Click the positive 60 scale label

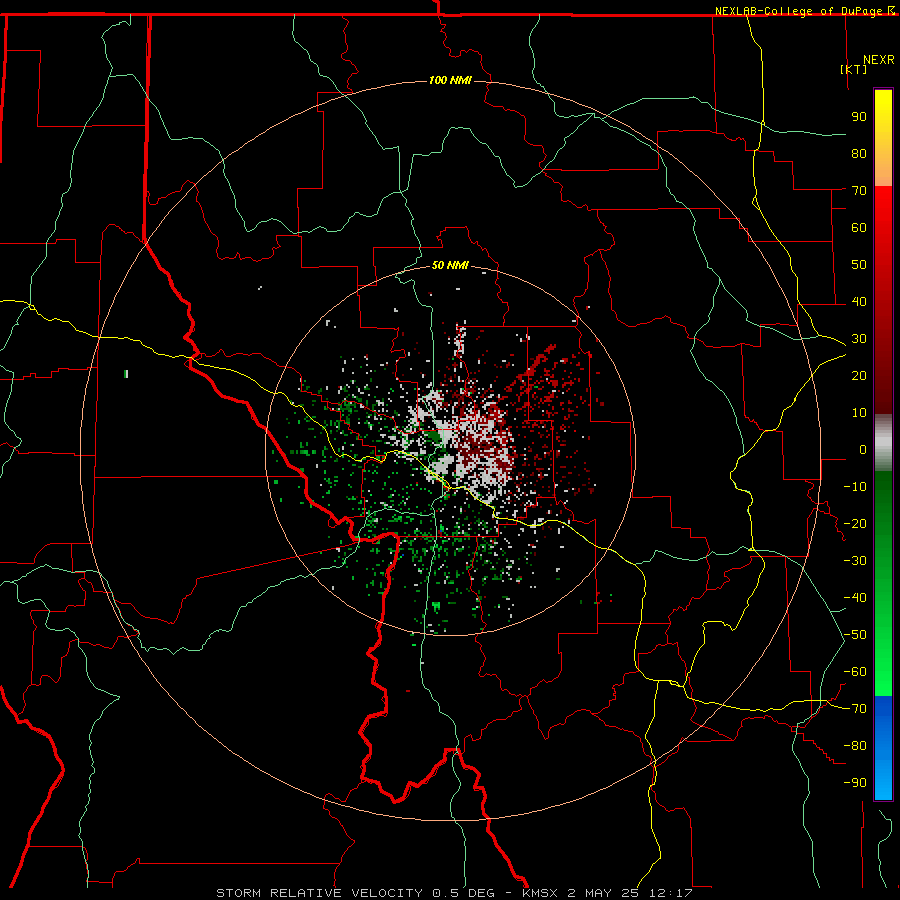859,228
